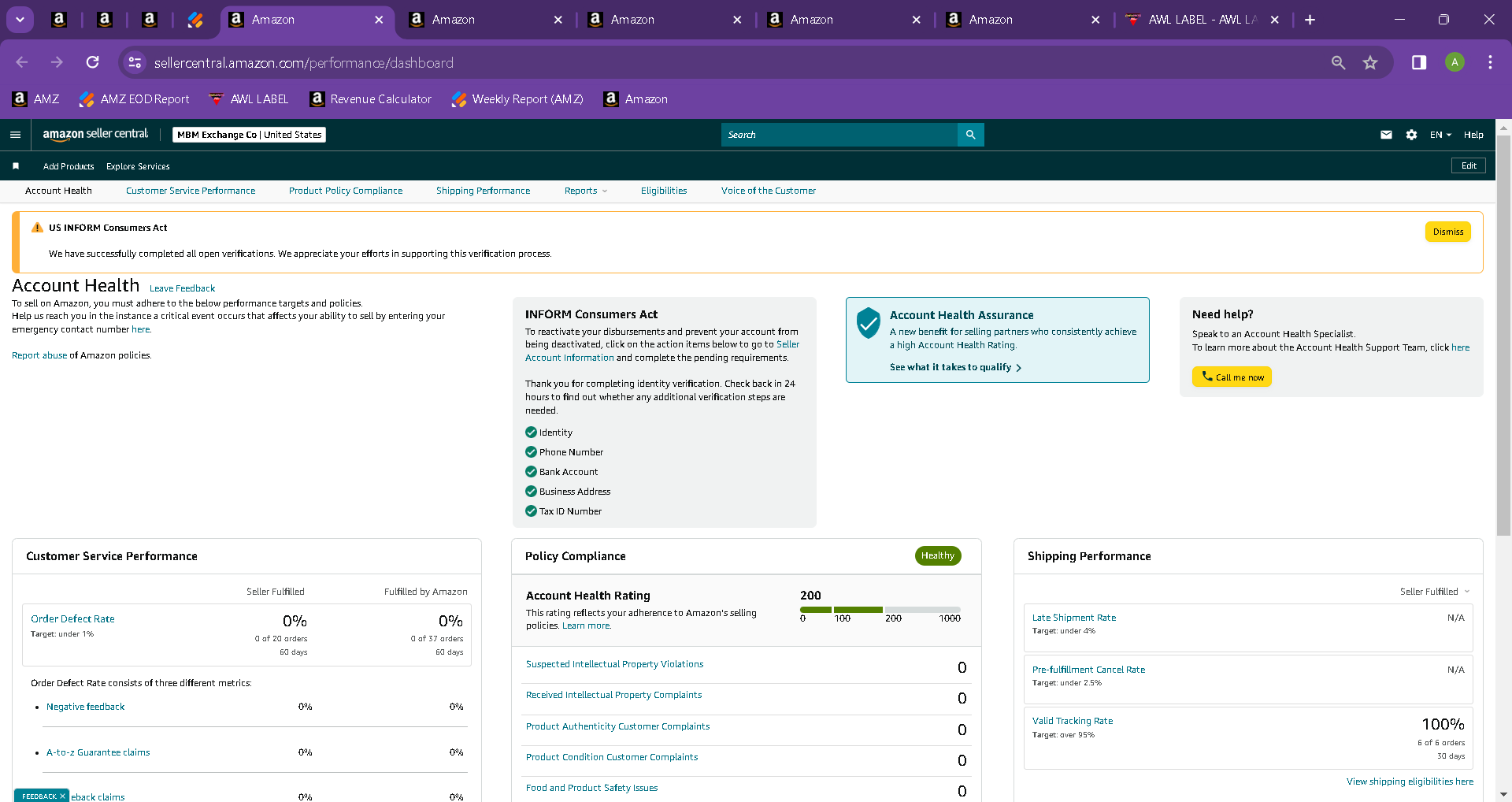Open the Chrome three-dot menu
This screenshot has height=802, width=1512.
[1490, 62]
